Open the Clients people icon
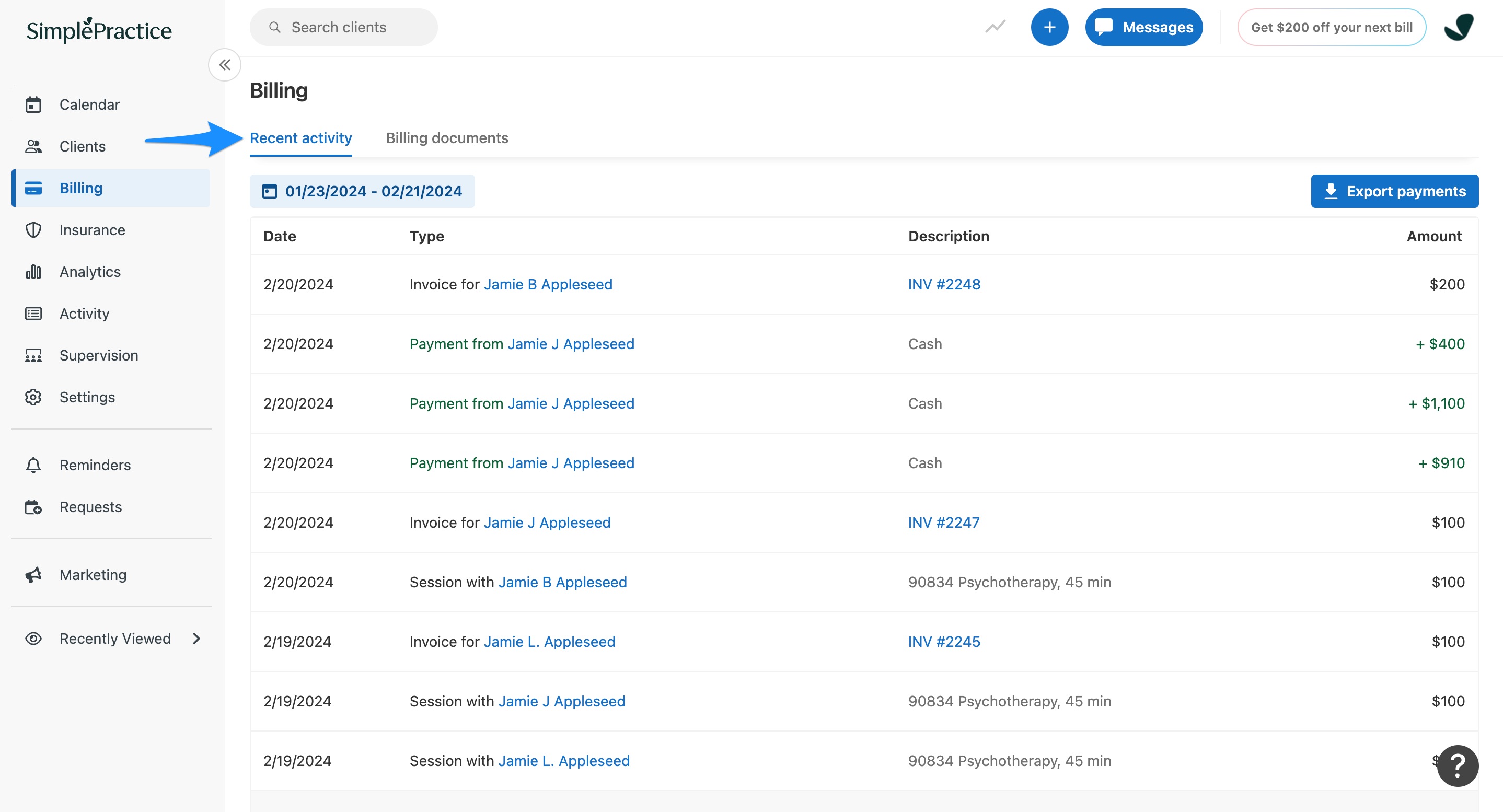Screen dimensions: 1503x812 (x=33, y=146)
